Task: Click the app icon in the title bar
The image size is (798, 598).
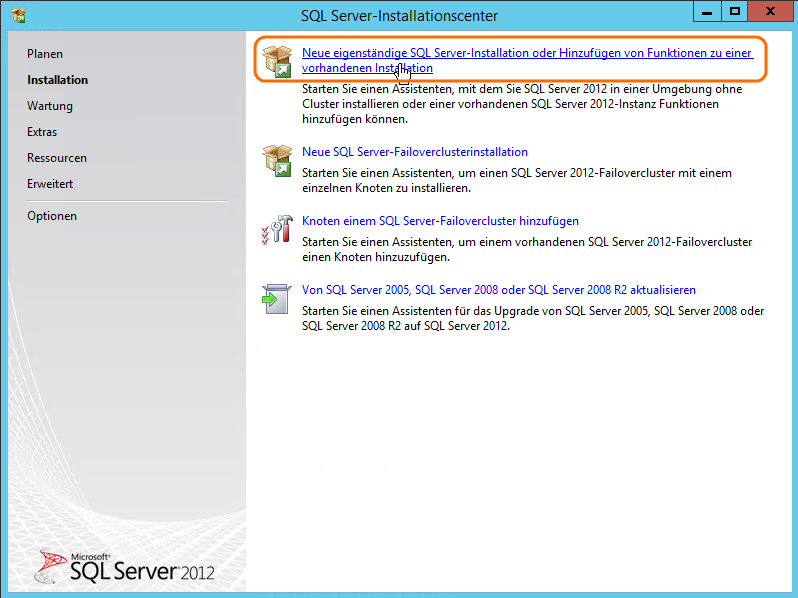Action: (x=18, y=15)
